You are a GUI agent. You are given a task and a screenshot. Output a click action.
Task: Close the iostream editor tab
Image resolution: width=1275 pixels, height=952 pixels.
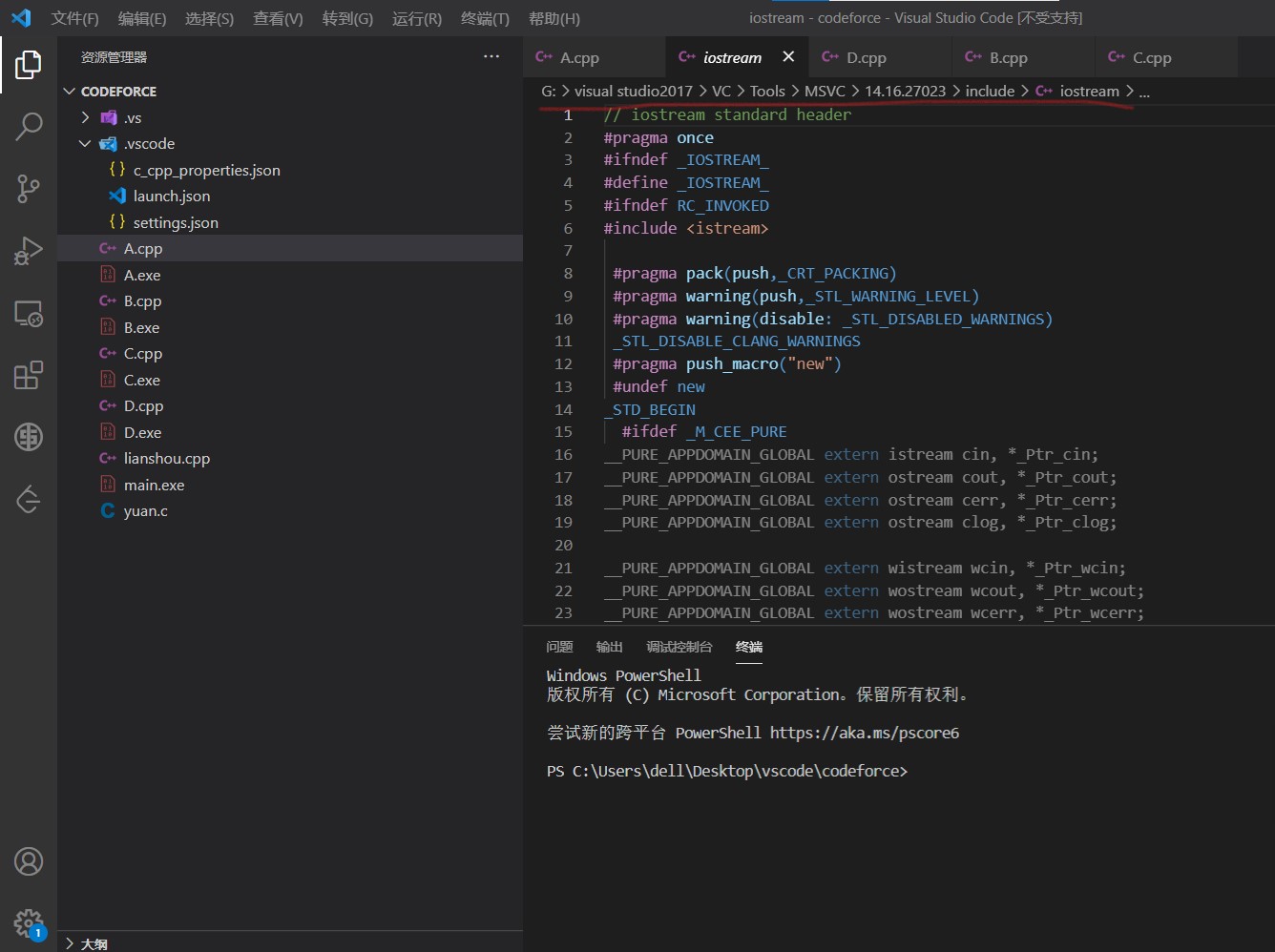pyautogui.click(x=788, y=57)
